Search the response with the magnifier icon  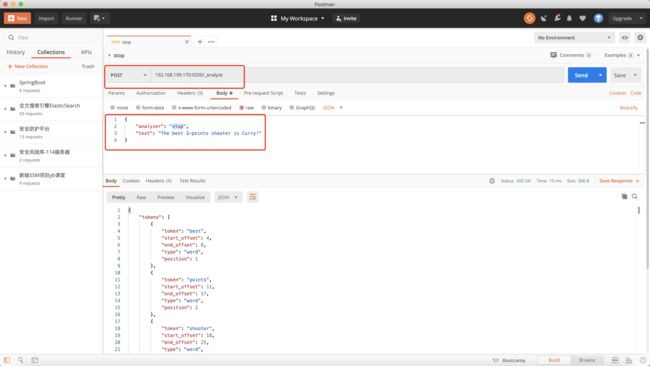[x=635, y=196]
